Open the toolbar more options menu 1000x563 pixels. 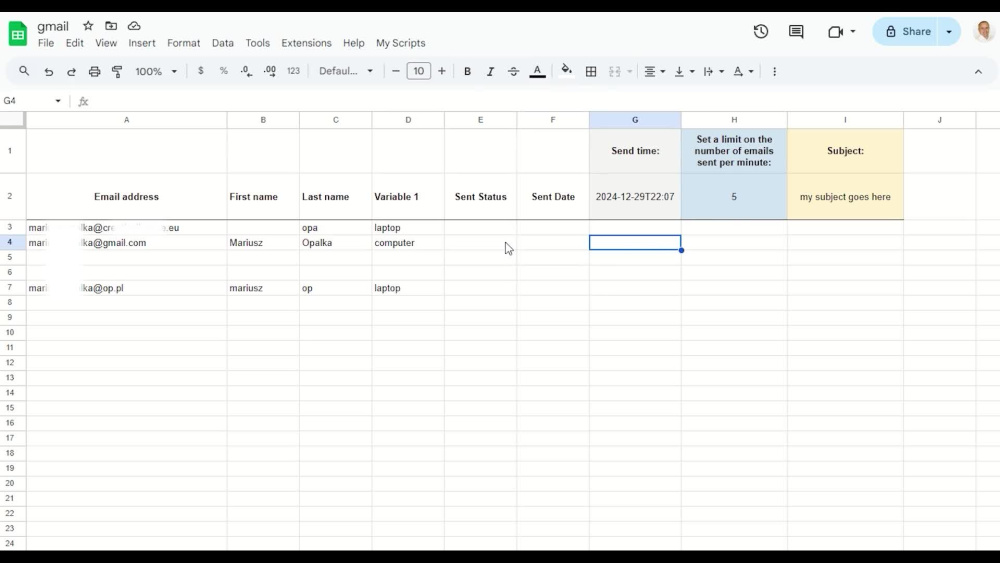(x=774, y=71)
